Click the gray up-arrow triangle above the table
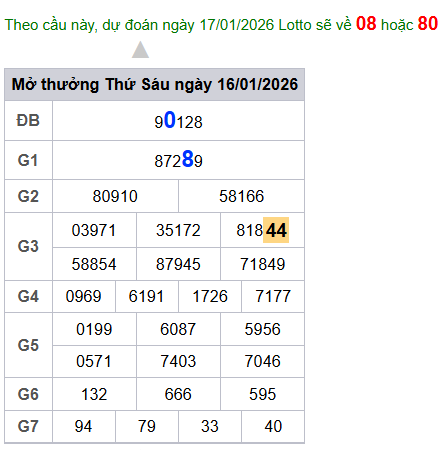The image size is (447, 450). coord(140,50)
